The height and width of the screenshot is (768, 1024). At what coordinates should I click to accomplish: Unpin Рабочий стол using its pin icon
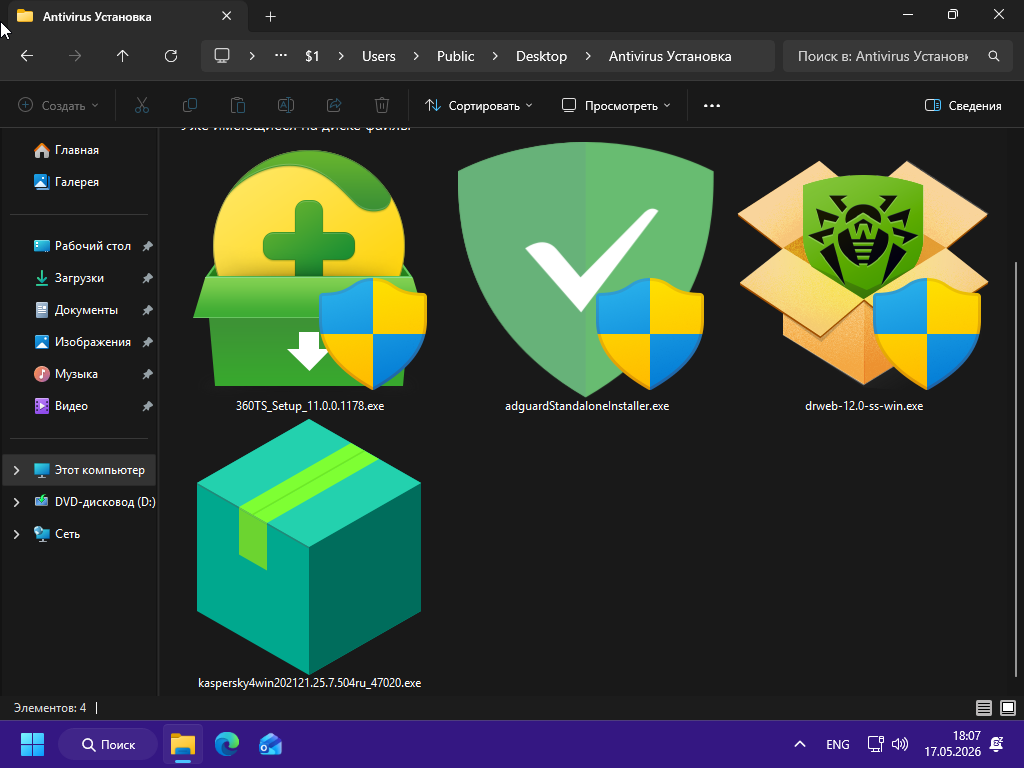click(148, 246)
